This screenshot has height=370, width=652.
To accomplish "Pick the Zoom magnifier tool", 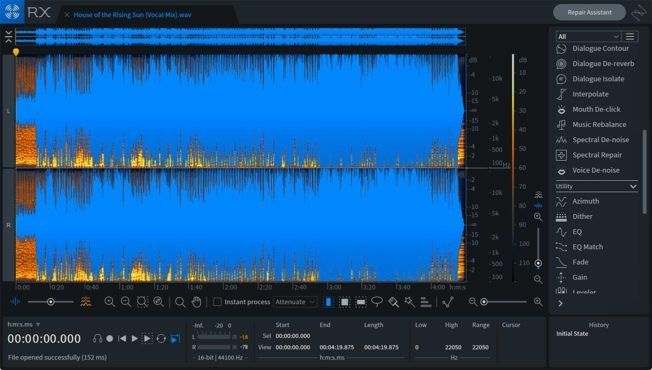I will click(180, 302).
